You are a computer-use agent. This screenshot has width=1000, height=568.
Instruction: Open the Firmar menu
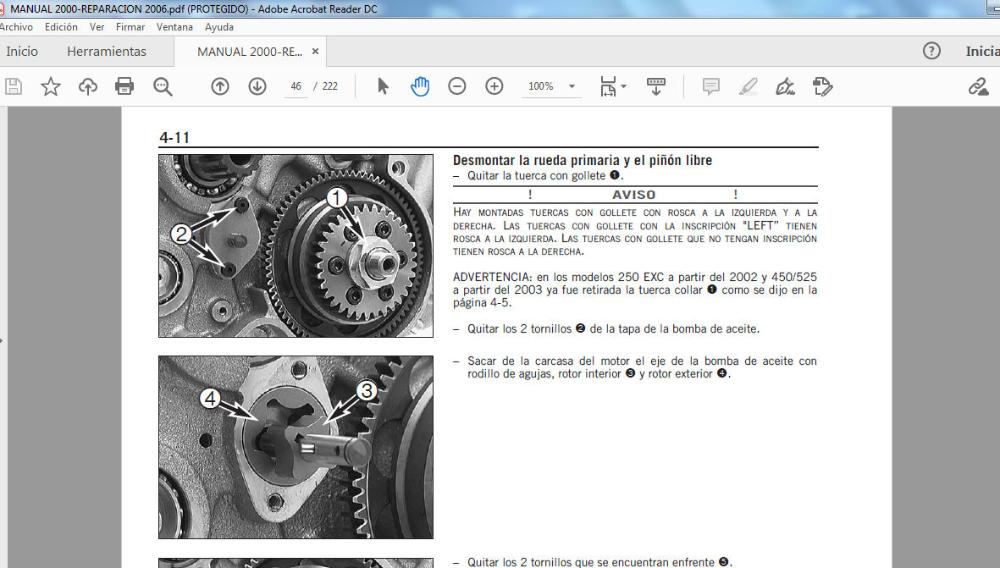coord(130,27)
